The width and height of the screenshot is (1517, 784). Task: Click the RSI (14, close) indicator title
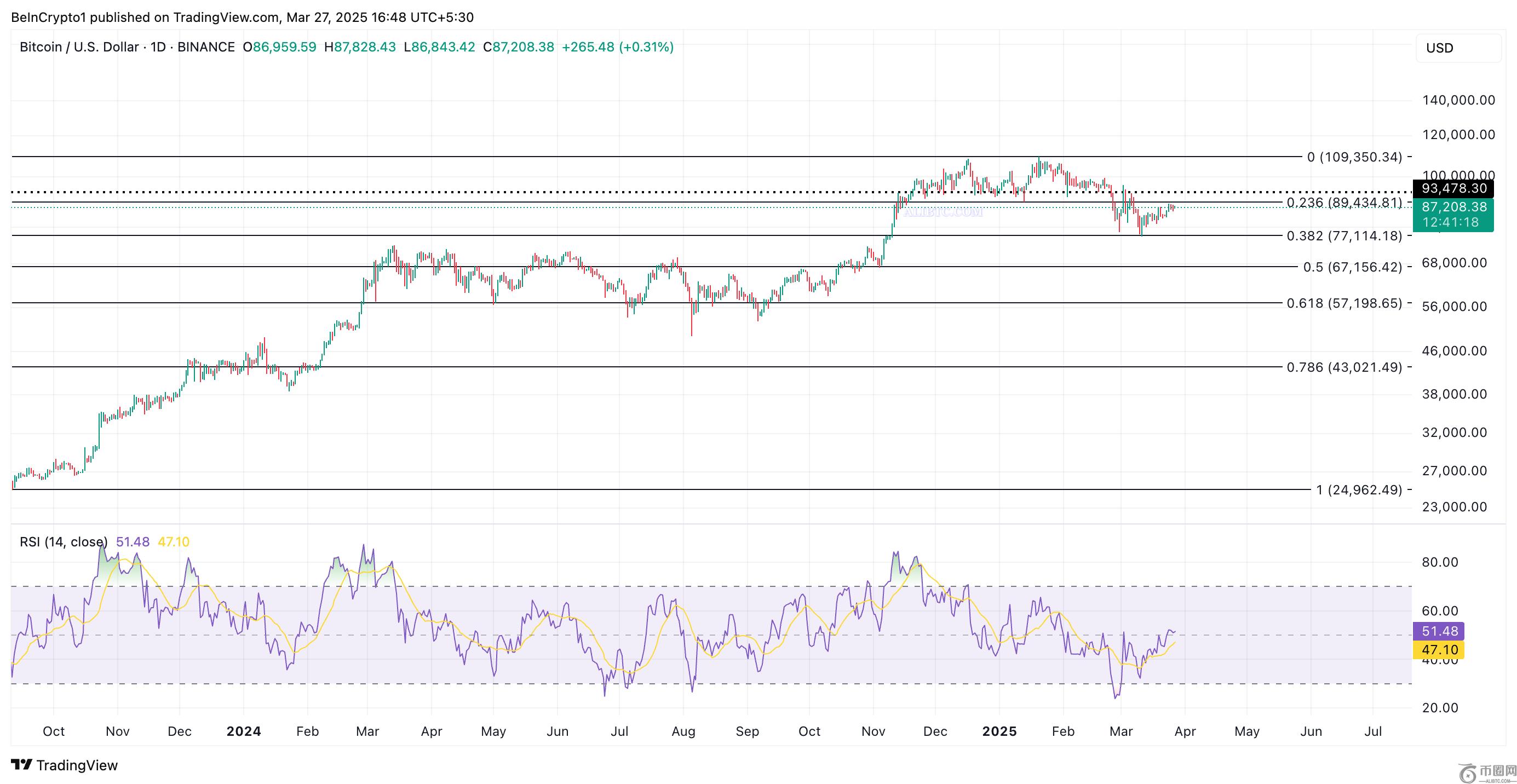pyautogui.click(x=64, y=542)
